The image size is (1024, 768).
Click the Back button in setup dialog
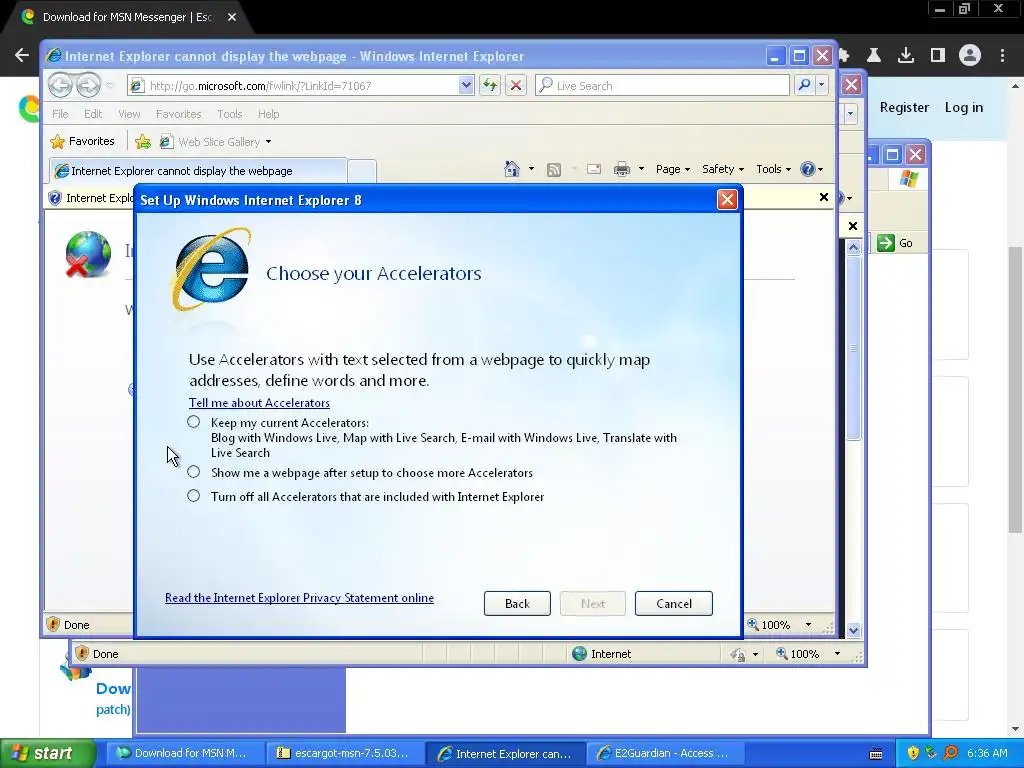[x=517, y=603]
